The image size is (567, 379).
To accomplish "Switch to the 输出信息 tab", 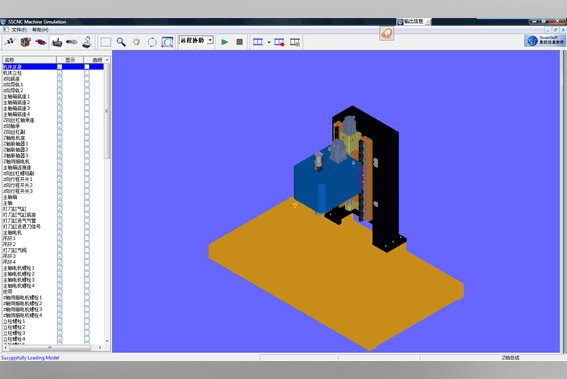I will (x=413, y=22).
